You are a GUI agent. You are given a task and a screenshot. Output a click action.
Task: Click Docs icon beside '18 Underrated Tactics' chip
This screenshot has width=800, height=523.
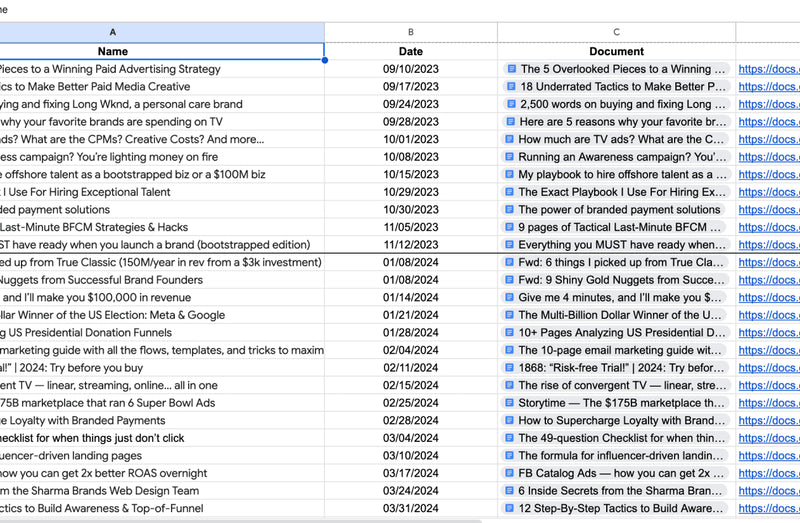pyautogui.click(x=511, y=87)
